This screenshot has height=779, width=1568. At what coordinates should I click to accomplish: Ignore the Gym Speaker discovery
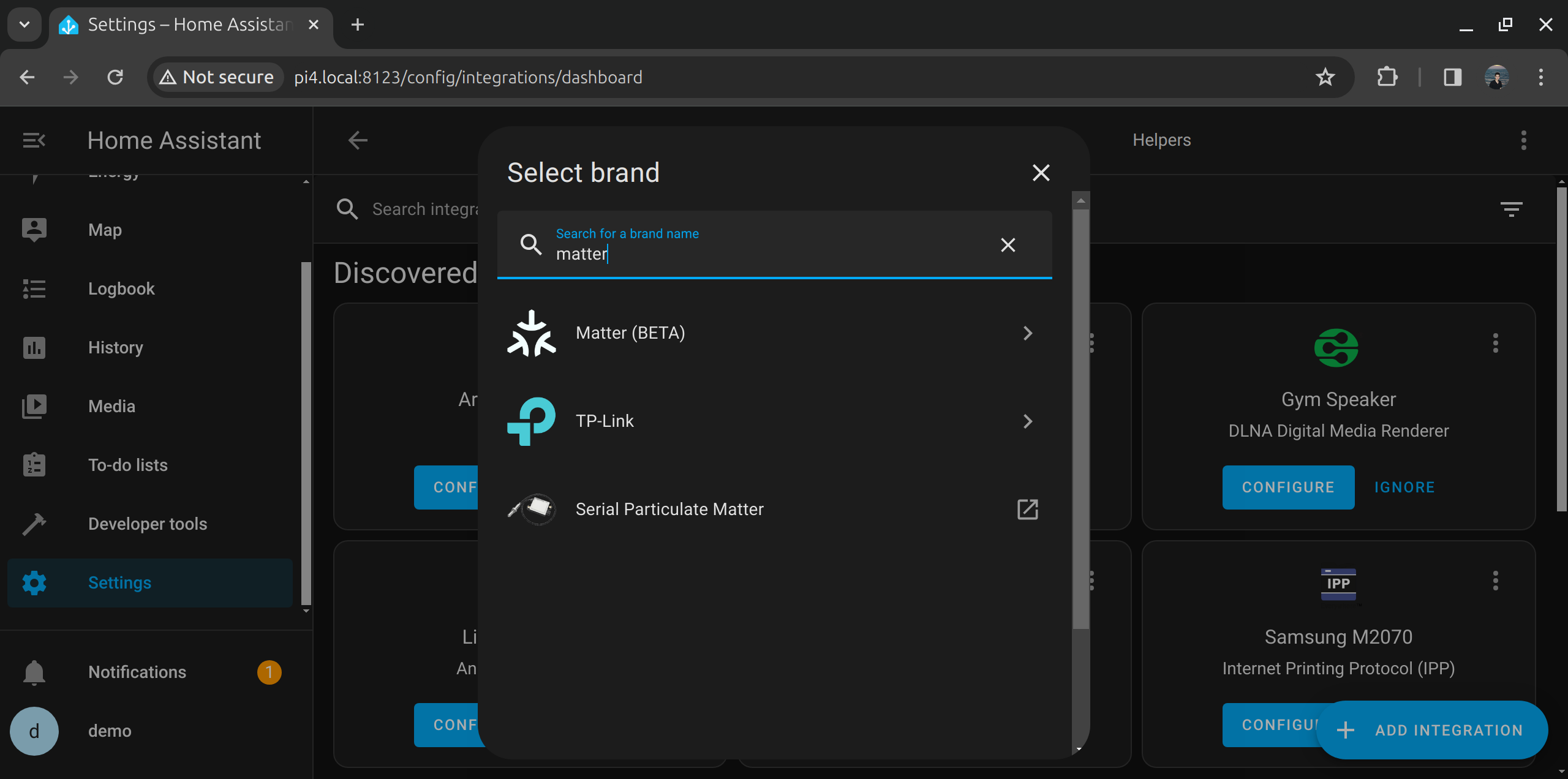coord(1404,487)
